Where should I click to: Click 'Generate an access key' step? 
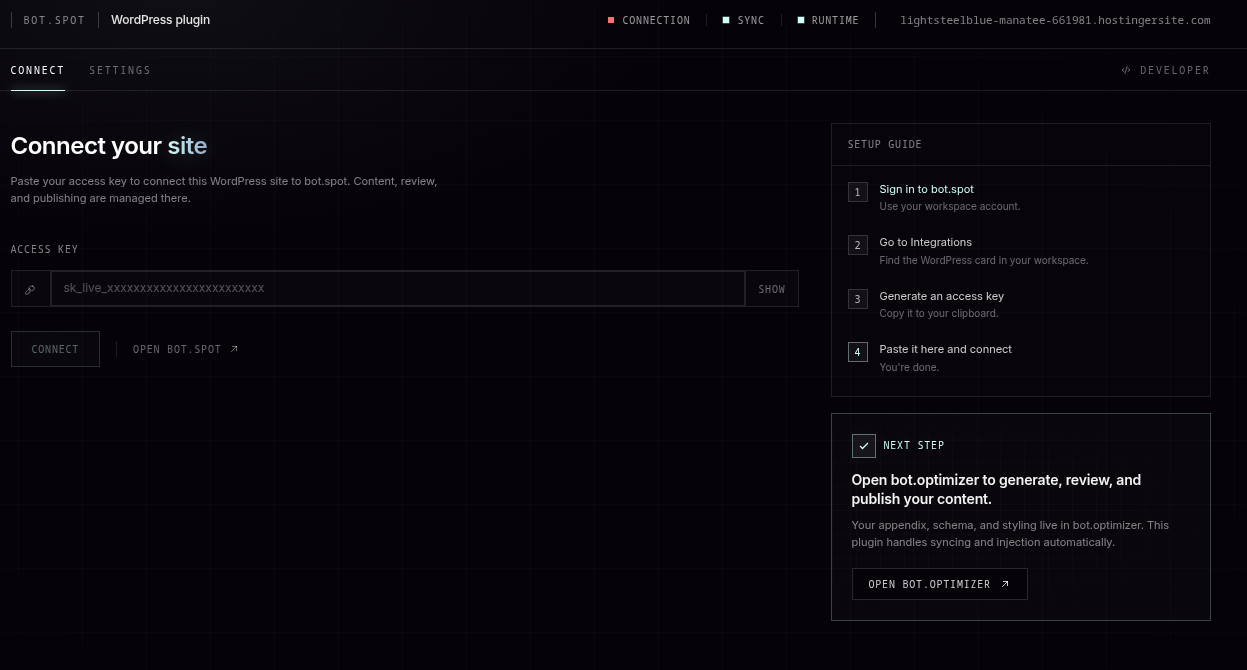point(942,296)
